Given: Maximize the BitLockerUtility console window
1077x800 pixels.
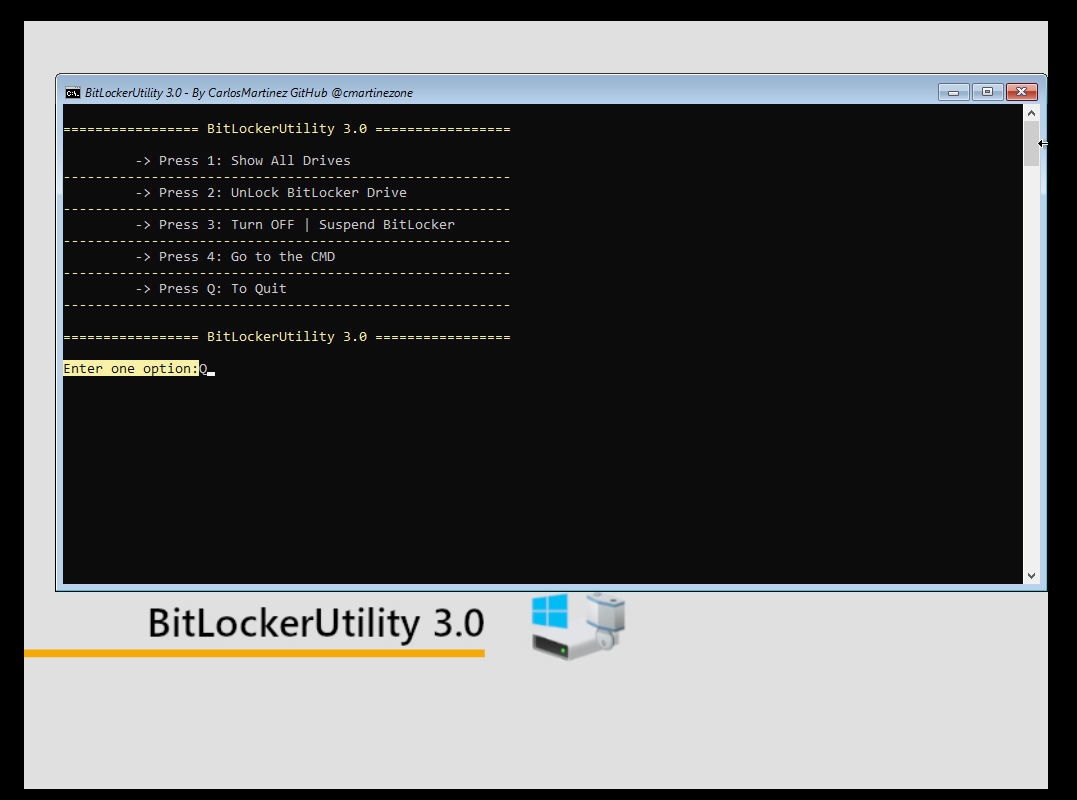Looking at the screenshot, I should click(x=987, y=92).
